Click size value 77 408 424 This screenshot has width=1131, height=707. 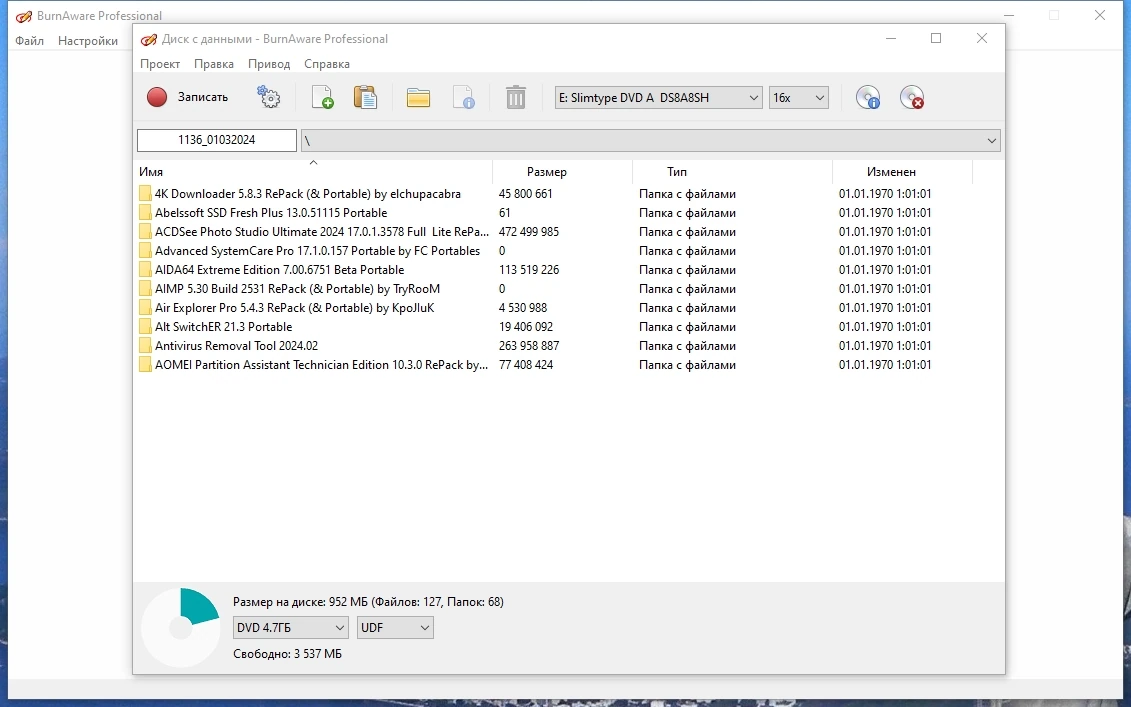(x=526, y=364)
